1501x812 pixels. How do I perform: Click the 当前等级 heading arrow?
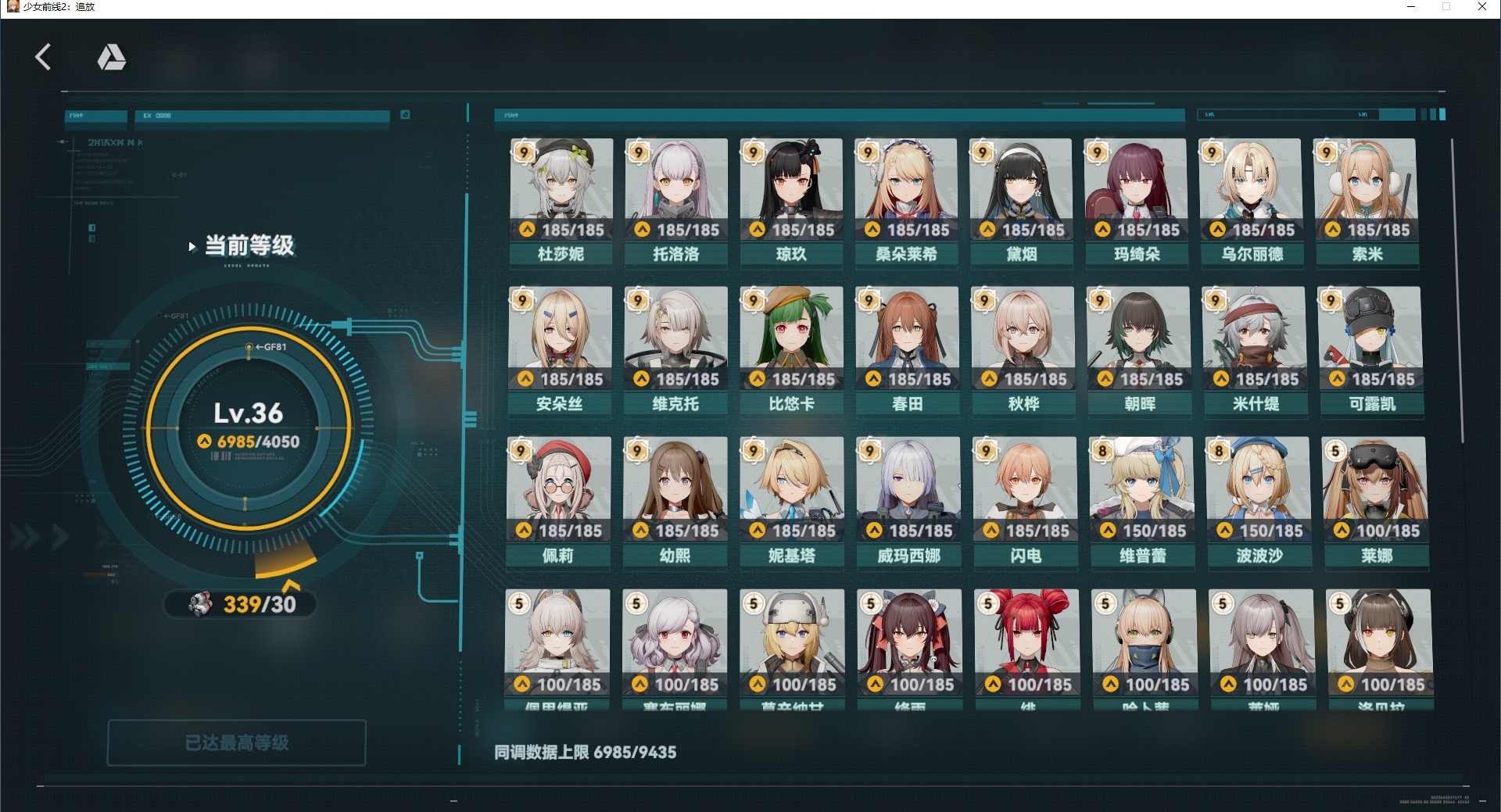(192, 246)
